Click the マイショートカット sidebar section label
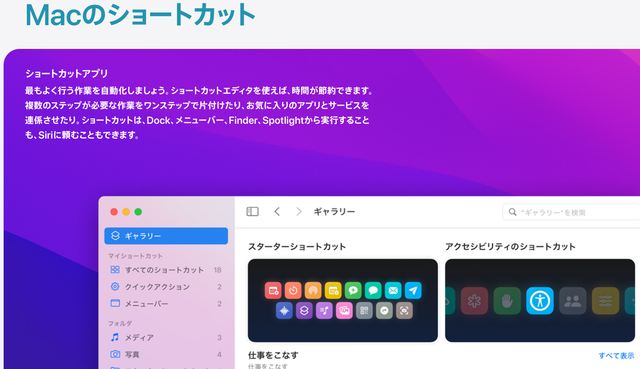This screenshot has width=640, height=369. tap(135, 256)
